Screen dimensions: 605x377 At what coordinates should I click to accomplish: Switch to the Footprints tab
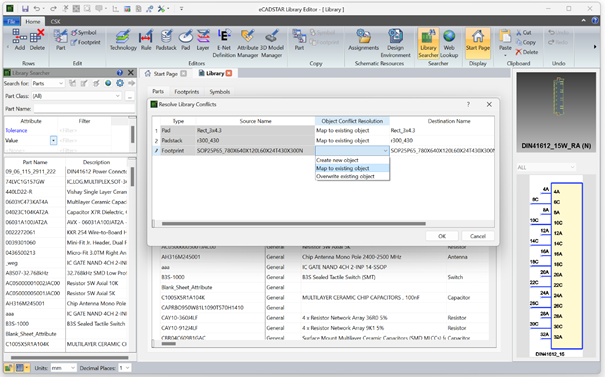186,92
